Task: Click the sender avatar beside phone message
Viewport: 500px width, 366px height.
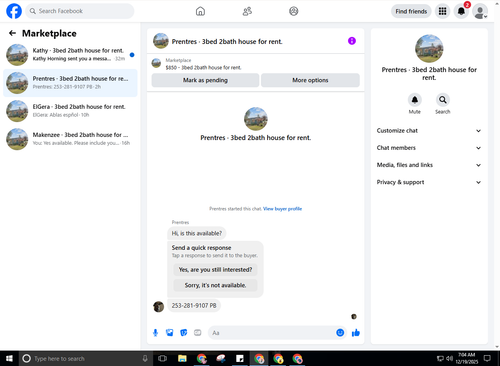Action: (158, 307)
